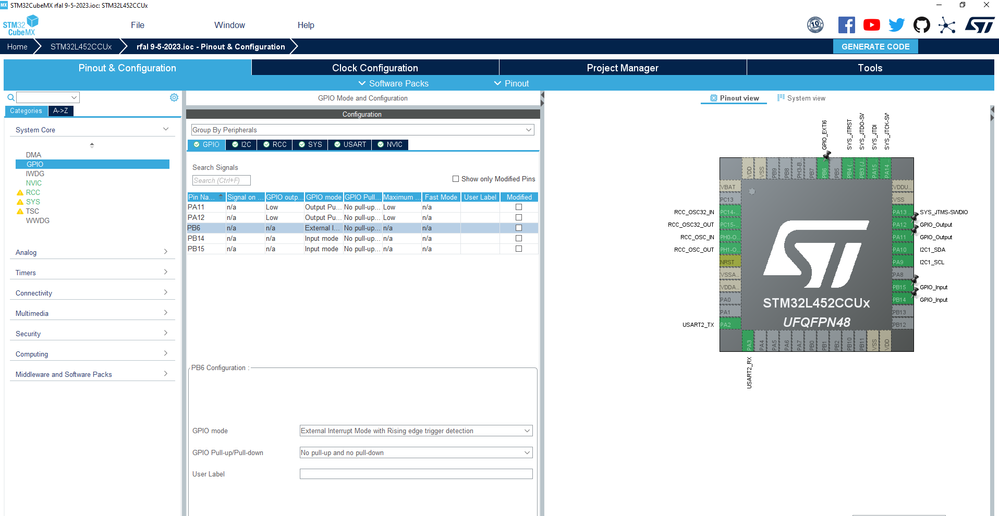Select pin PA10 (I2C1_SDA) on the chip
The width and height of the screenshot is (999, 516).
(900, 250)
